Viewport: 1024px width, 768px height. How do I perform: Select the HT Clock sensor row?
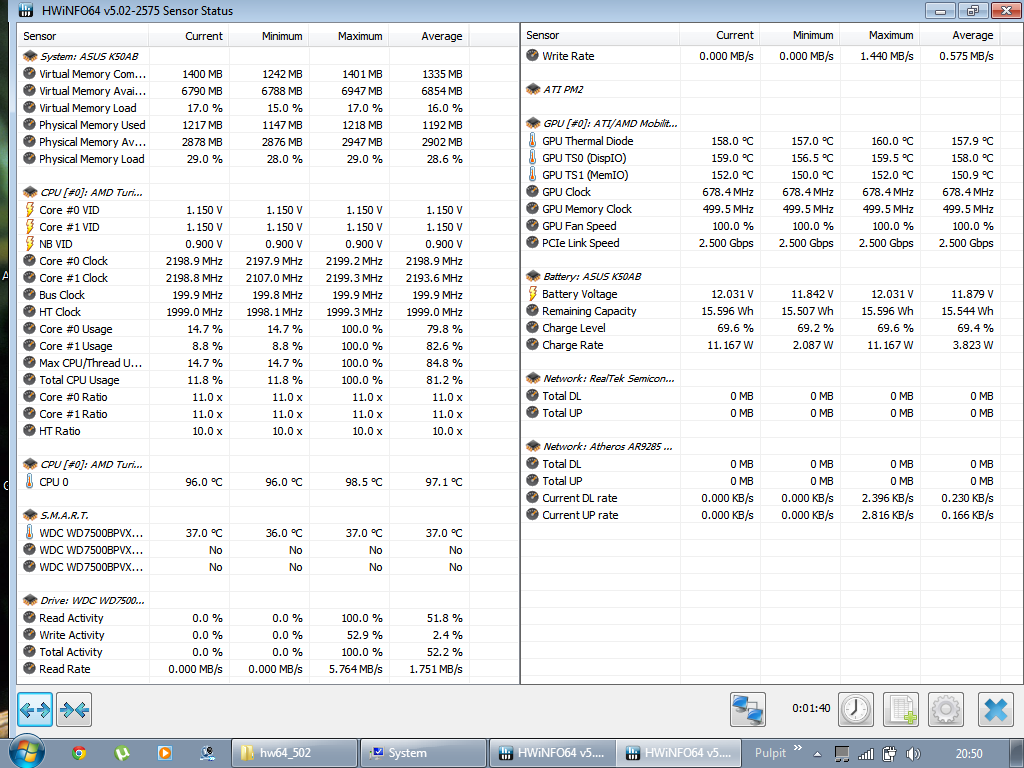pos(243,312)
